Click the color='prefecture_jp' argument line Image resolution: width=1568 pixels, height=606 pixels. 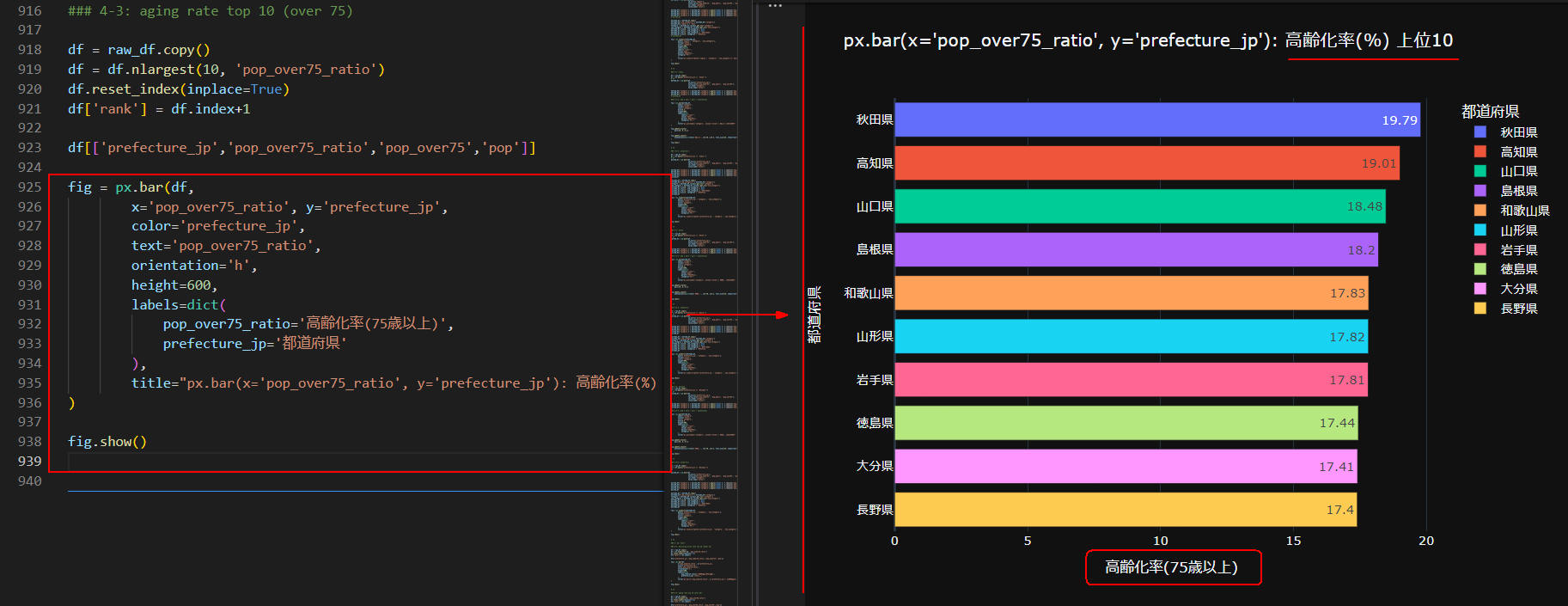(x=218, y=226)
